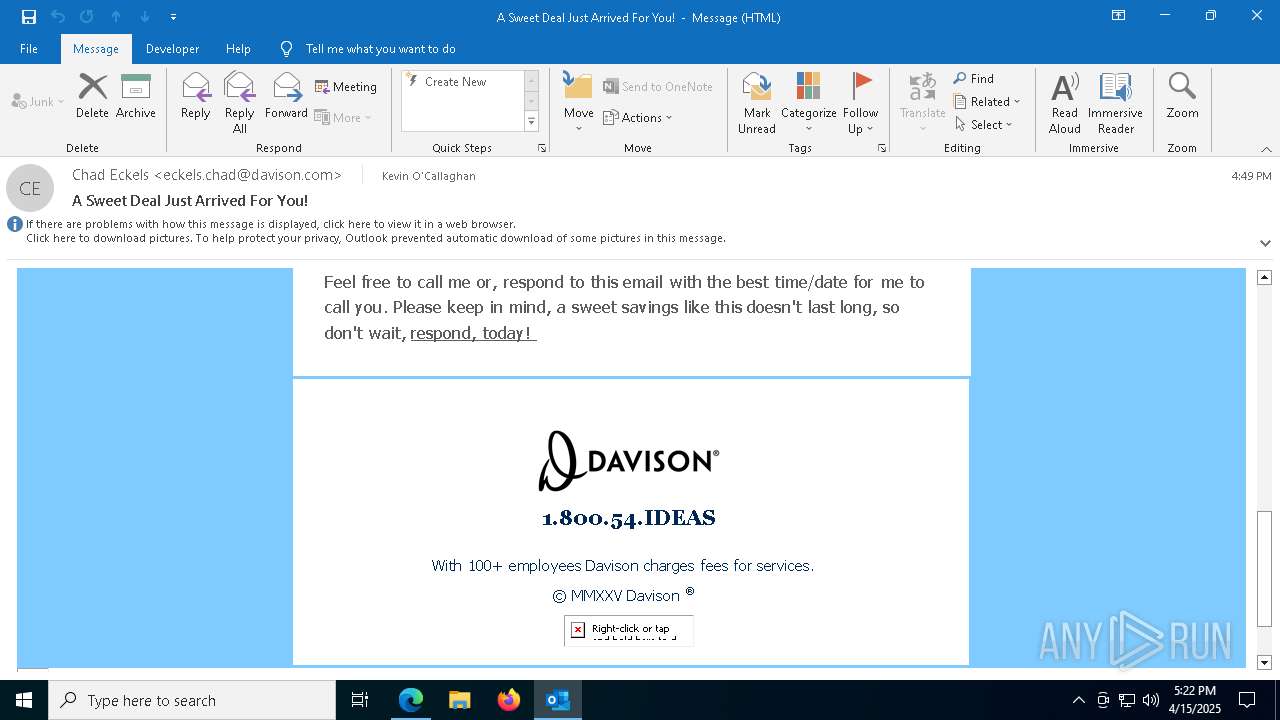Screen dimensions: 1280x720
Task: Open the notification center icon
Action: pos(1247,700)
